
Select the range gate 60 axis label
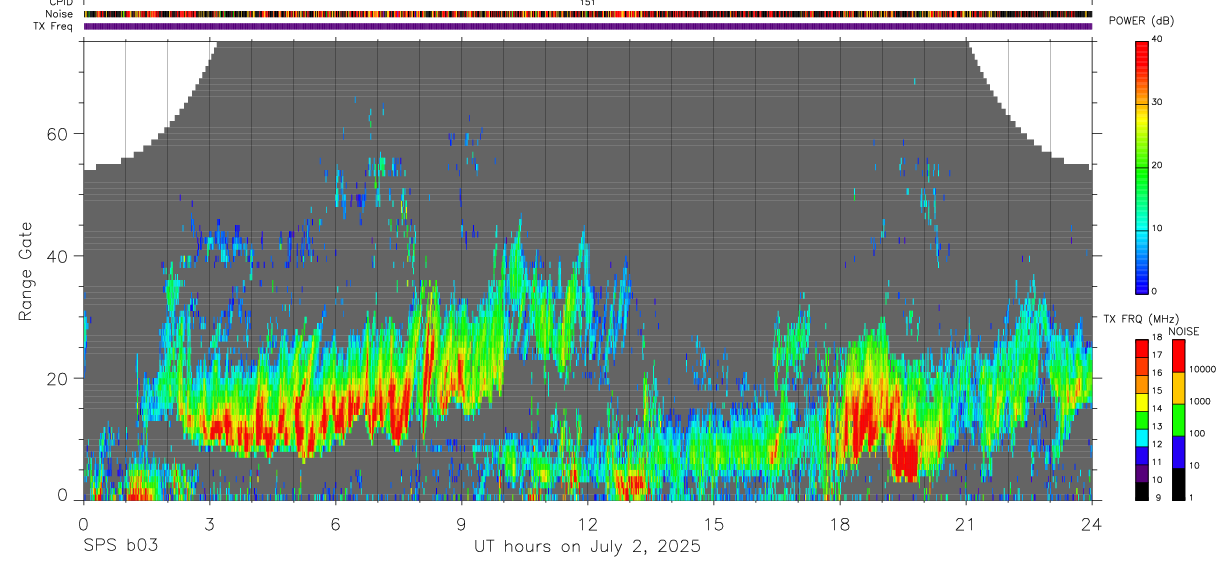pyautogui.click(x=58, y=134)
